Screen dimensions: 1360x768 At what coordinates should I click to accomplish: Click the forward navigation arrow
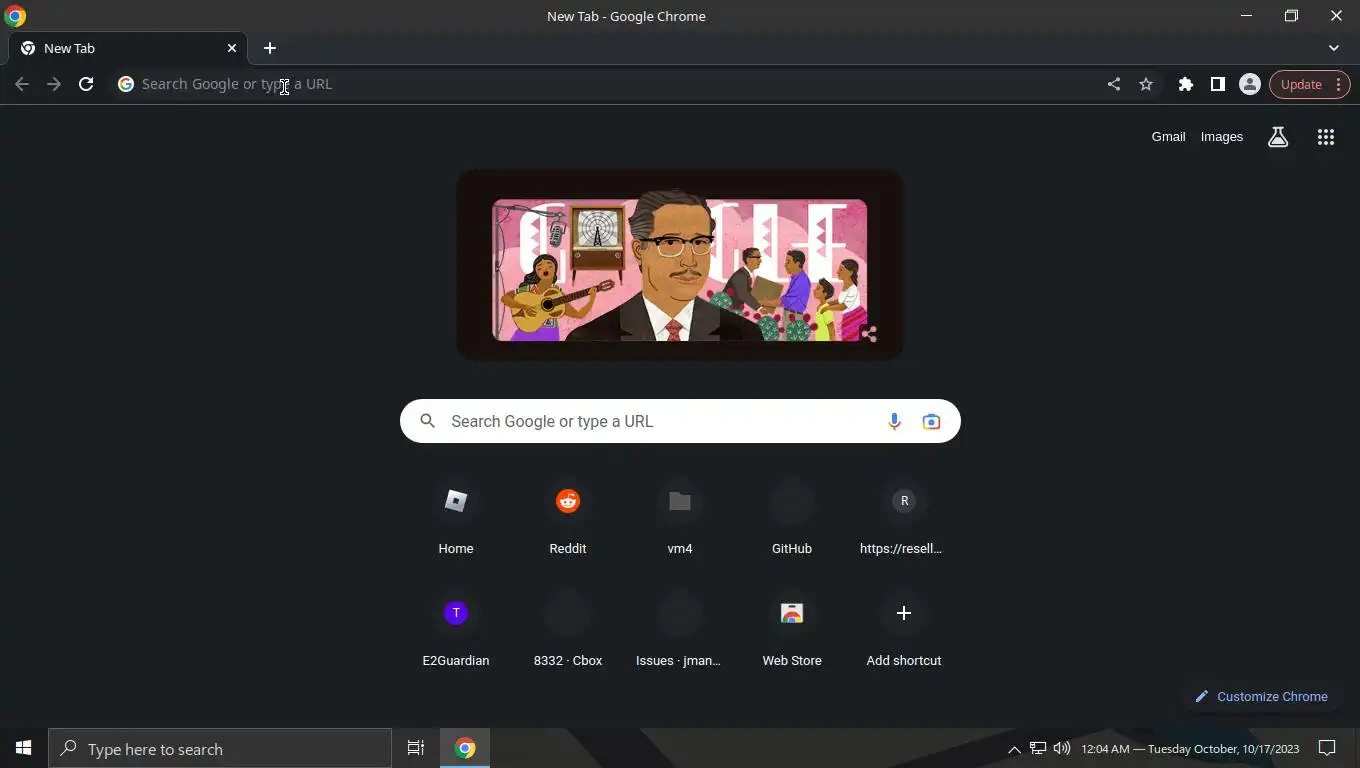(54, 84)
